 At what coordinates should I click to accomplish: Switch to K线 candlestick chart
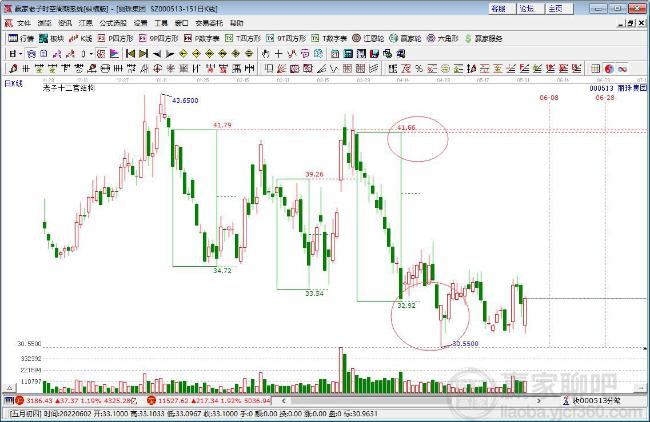[x=80, y=39]
